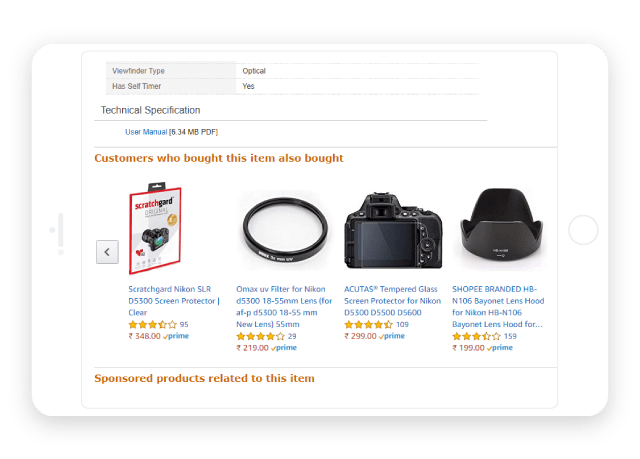This screenshot has height=459, width=640.
Task: Click the lens hood star rating icons
Action: [x=476, y=337]
